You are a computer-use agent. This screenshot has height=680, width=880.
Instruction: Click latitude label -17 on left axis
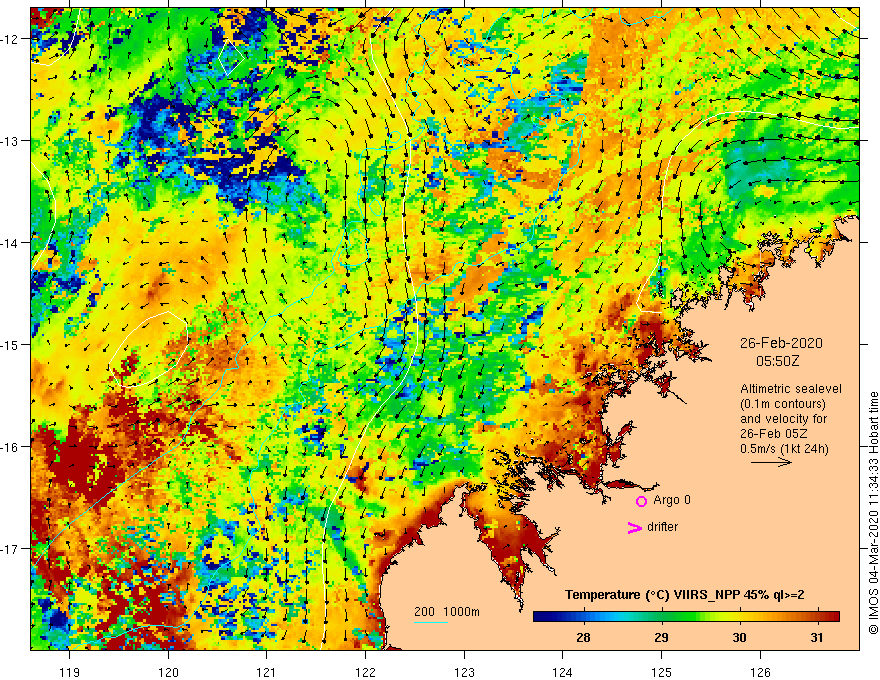point(10,549)
